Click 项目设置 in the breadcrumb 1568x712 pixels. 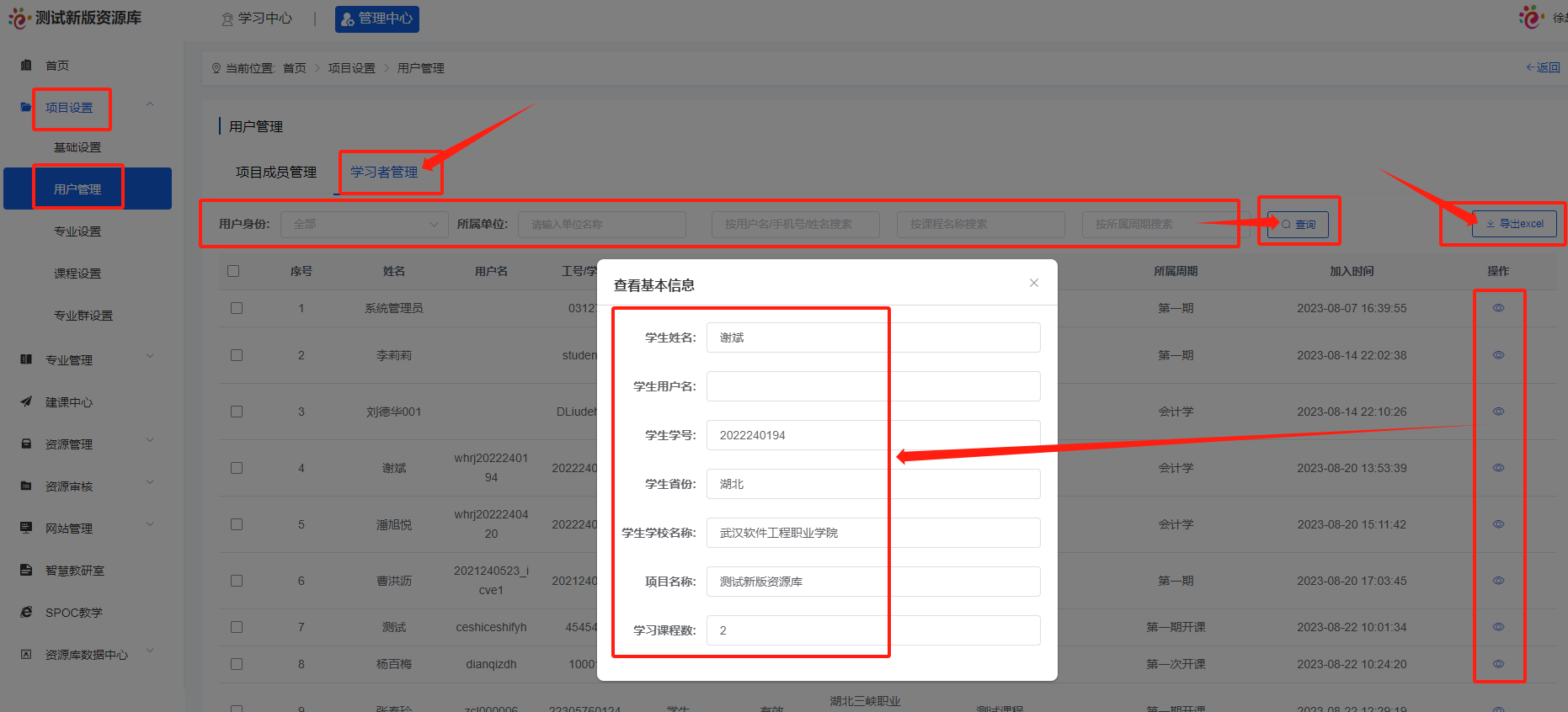point(352,68)
